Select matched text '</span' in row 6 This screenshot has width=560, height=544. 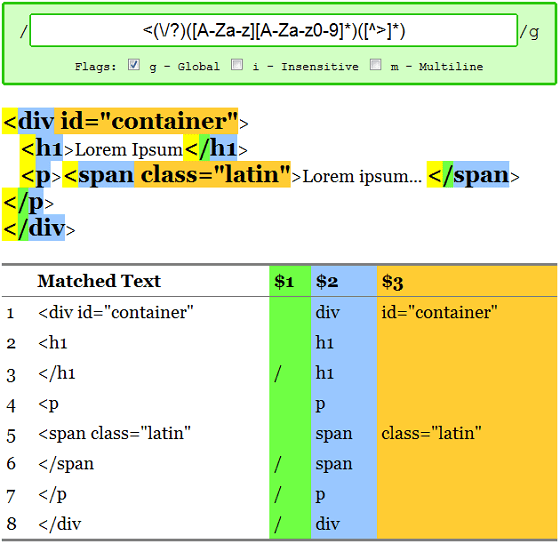[66, 464]
